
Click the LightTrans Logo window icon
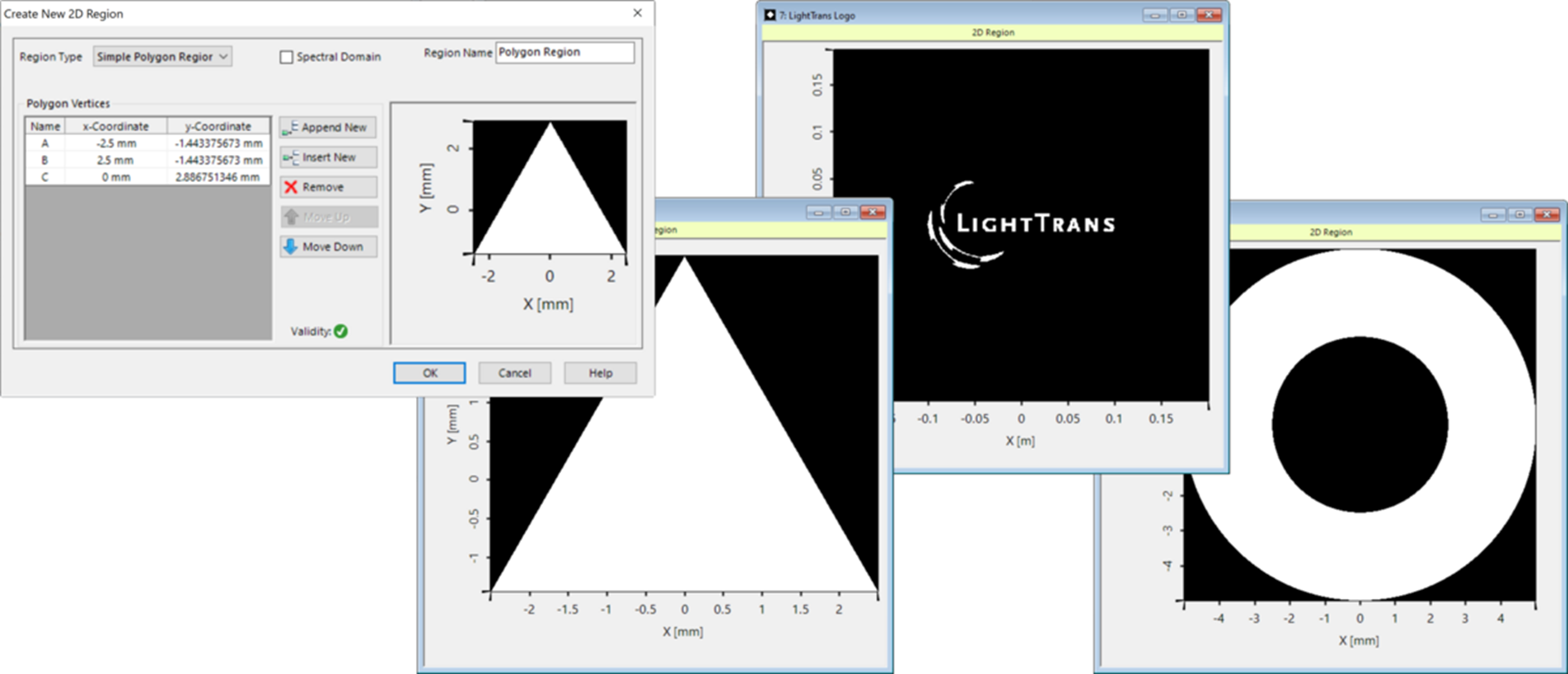pyautogui.click(x=770, y=15)
